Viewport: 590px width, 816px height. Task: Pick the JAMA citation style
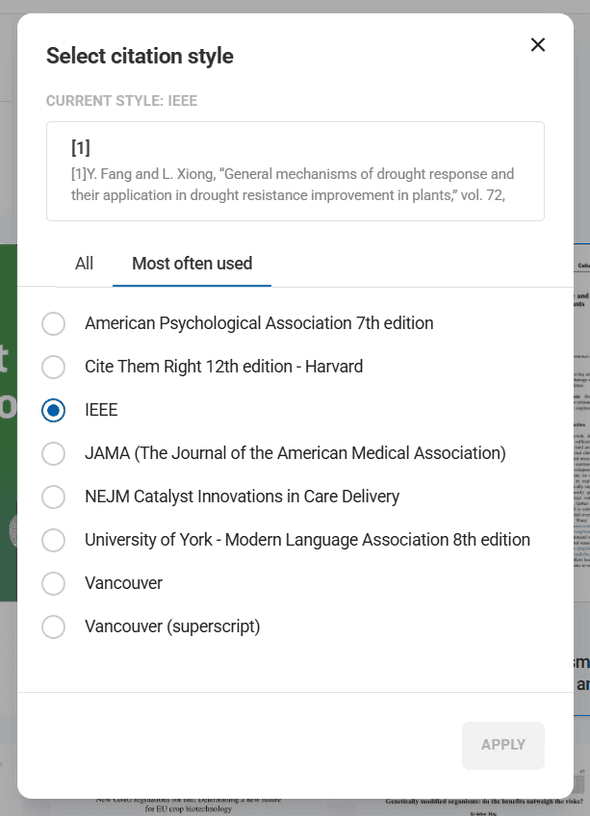[53, 453]
